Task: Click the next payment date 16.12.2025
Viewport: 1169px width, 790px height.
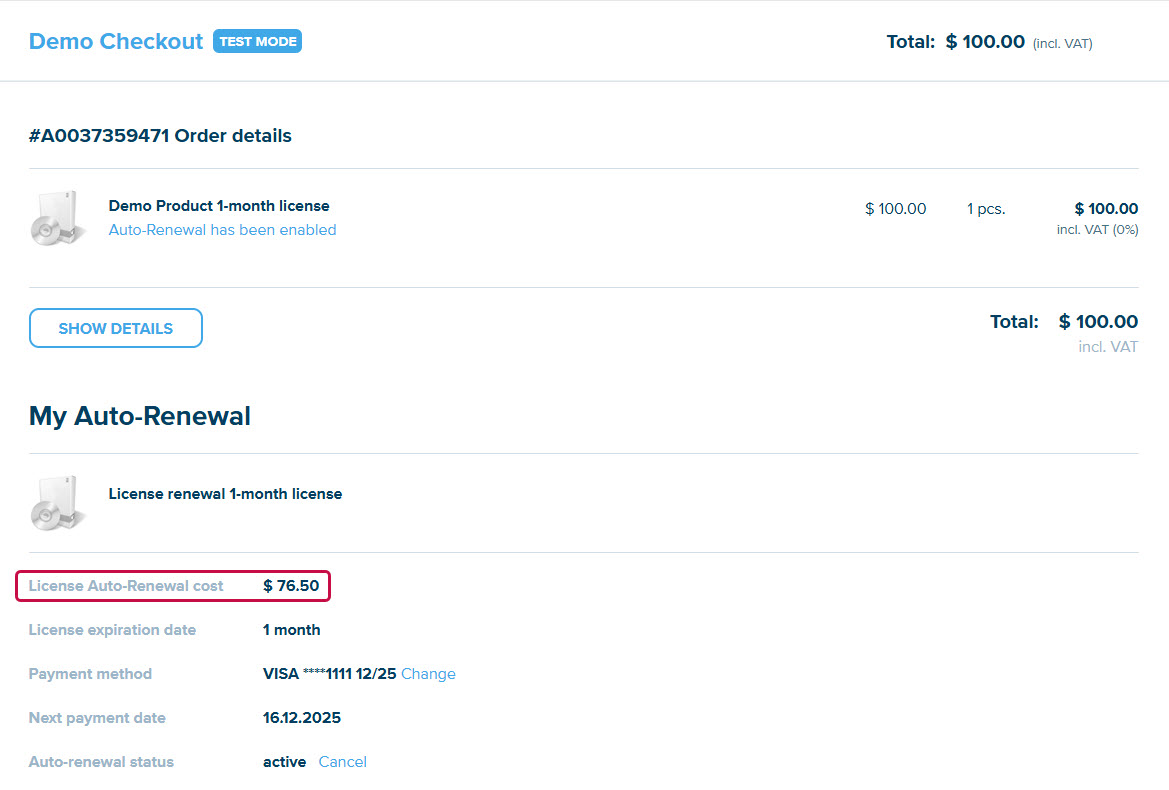Action: click(302, 718)
